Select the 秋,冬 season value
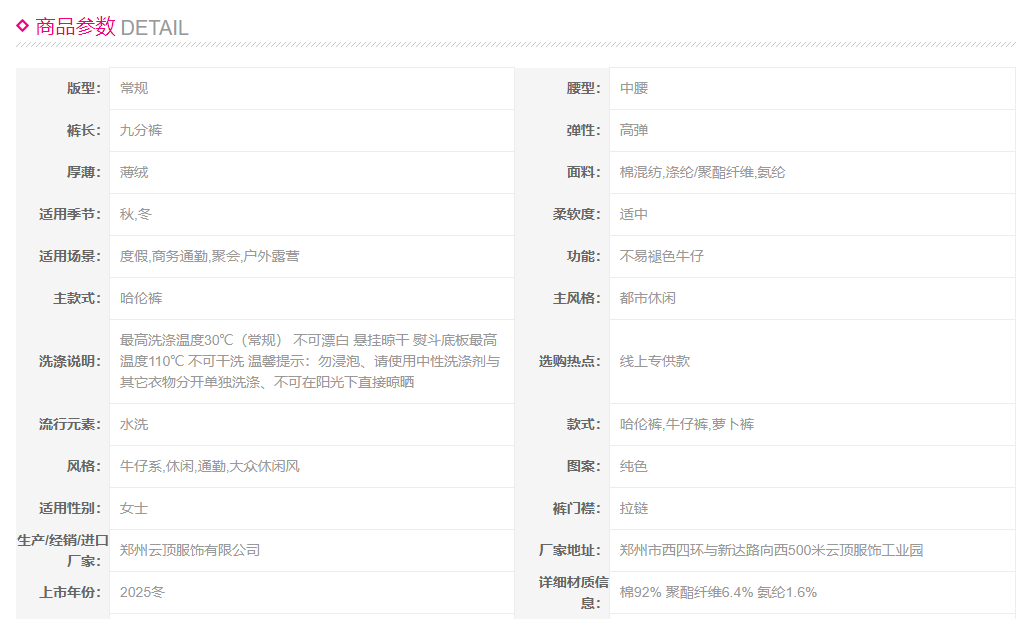This screenshot has height=619, width=1024. (x=136, y=214)
